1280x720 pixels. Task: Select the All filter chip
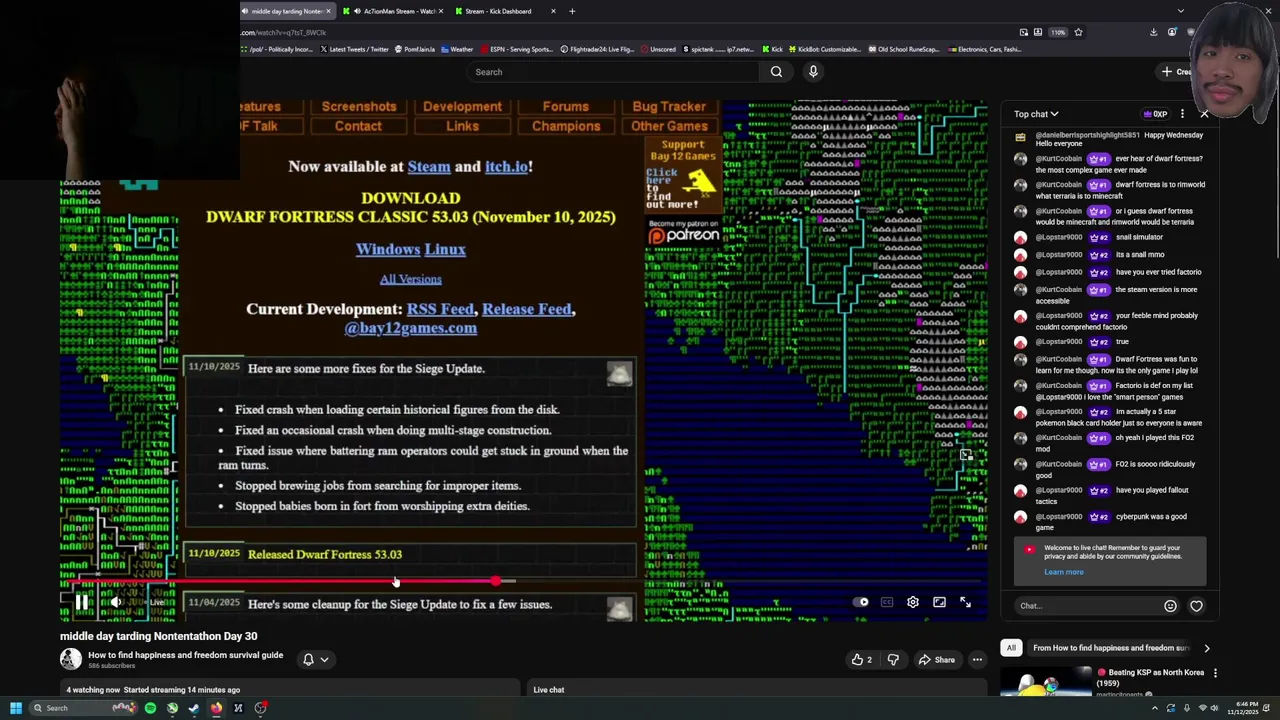(x=1011, y=648)
